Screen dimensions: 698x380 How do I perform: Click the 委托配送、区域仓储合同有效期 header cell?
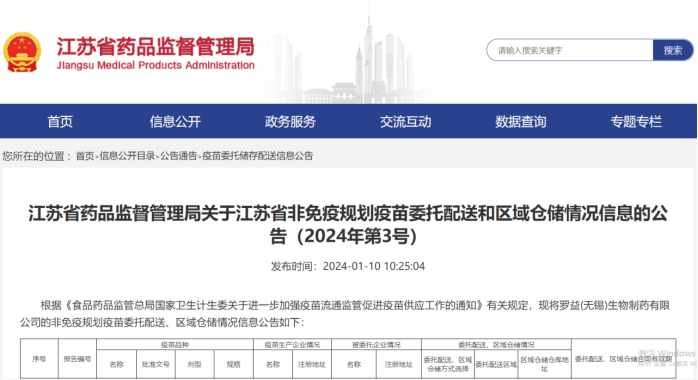point(623,359)
